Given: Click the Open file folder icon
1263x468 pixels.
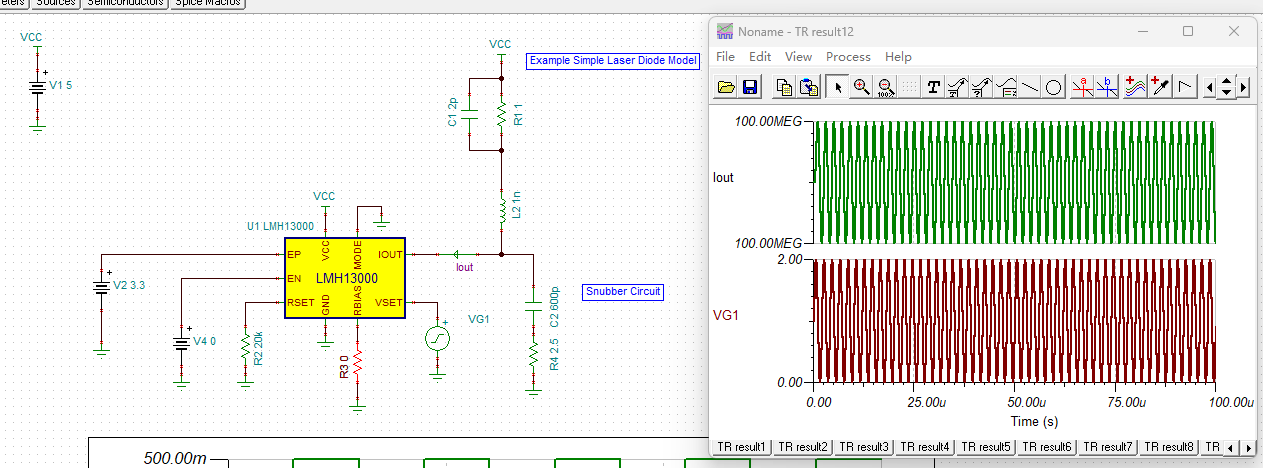Looking at the screenshot, I should [727, 87].
